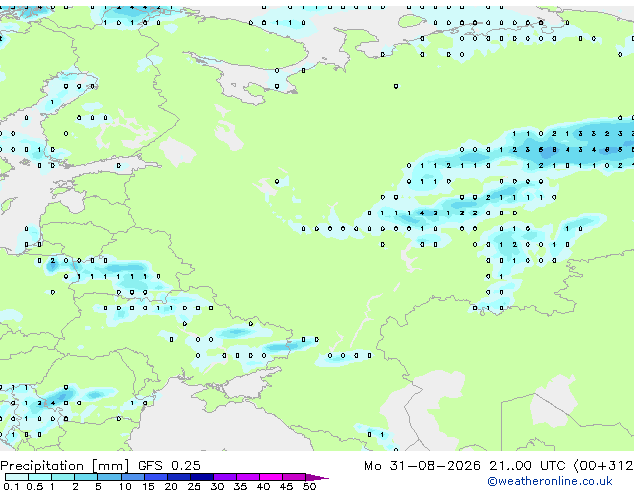Click the '45' legend scale label
The height and width of the screenshot is (490, 634).
[x=286, y=486]
